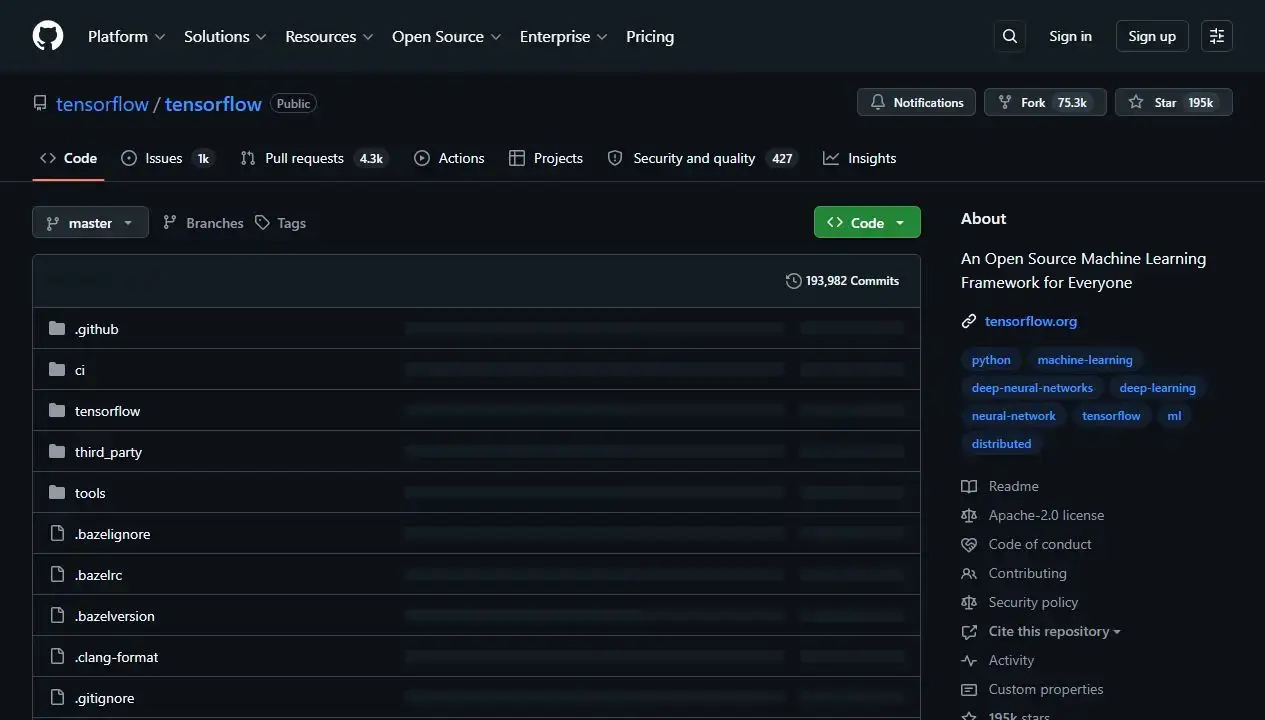Click the tensorflow folder icon
Viewport: 1265px width, 720px height.
(x=57, y=411)
